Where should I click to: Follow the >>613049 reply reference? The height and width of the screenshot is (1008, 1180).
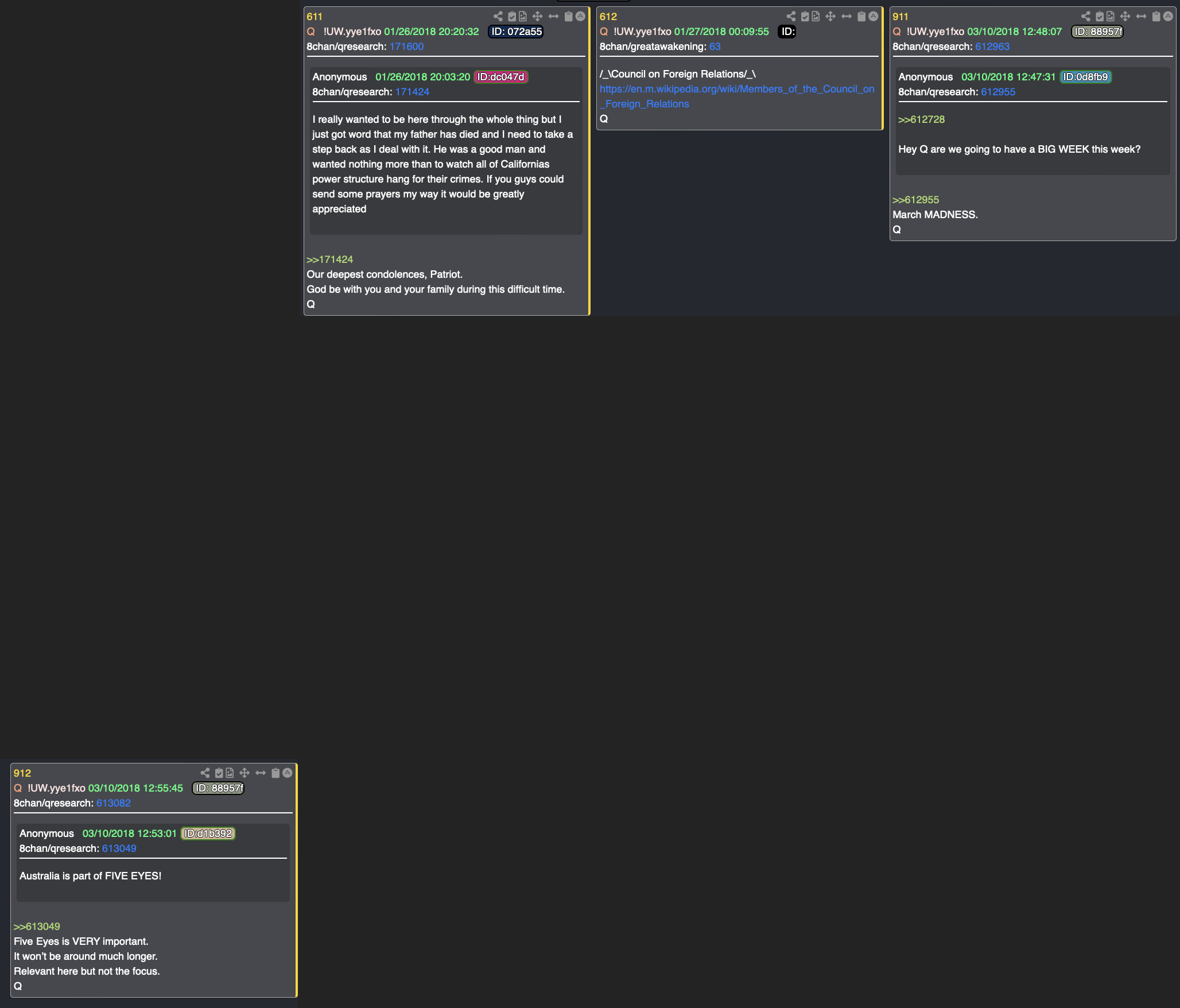[37, 926]
